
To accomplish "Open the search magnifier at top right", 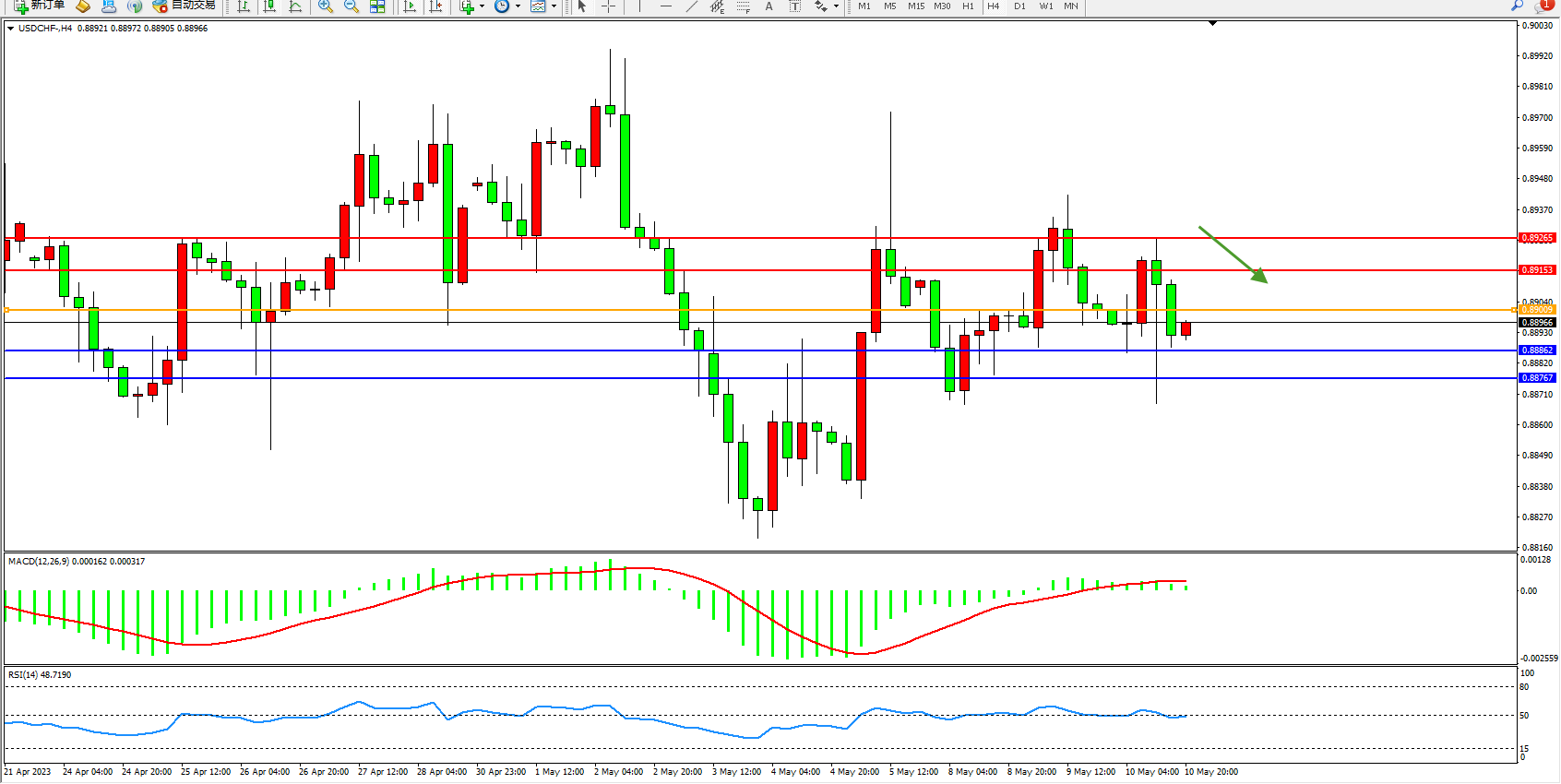I will click(1517, 6).
